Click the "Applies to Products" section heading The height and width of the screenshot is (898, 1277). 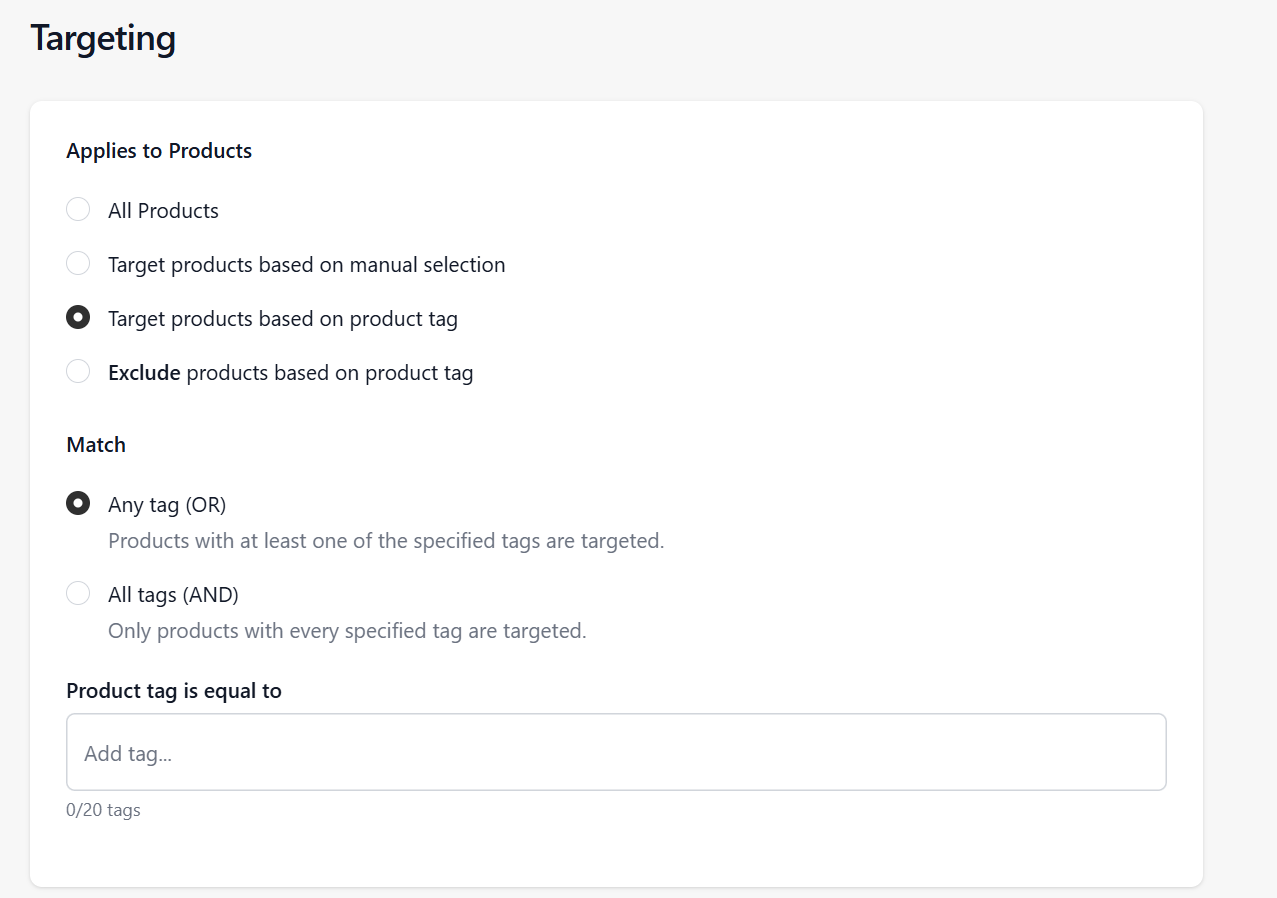pos(159,151)
